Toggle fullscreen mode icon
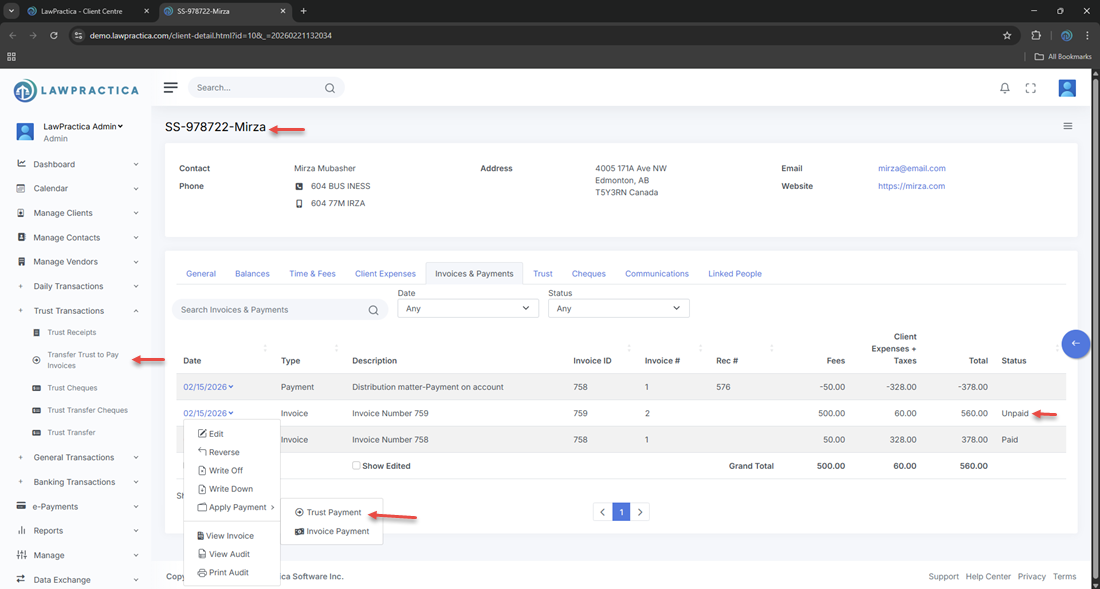 pyautogui.click(x=1030, y=88)
